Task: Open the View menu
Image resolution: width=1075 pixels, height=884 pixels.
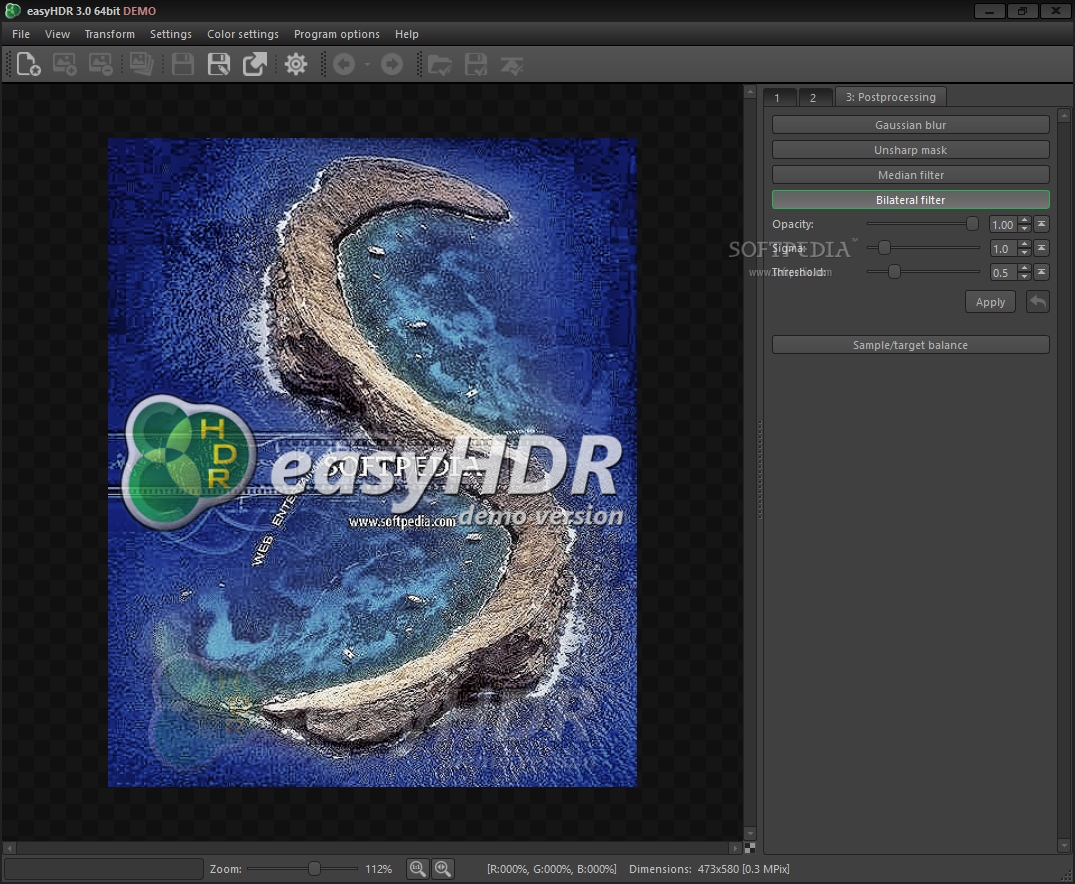Action: 58,34
